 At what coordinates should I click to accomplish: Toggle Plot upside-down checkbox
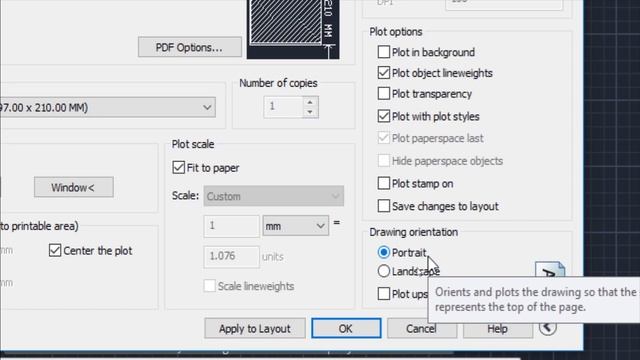pyautogui.click(x=384, y=294)
